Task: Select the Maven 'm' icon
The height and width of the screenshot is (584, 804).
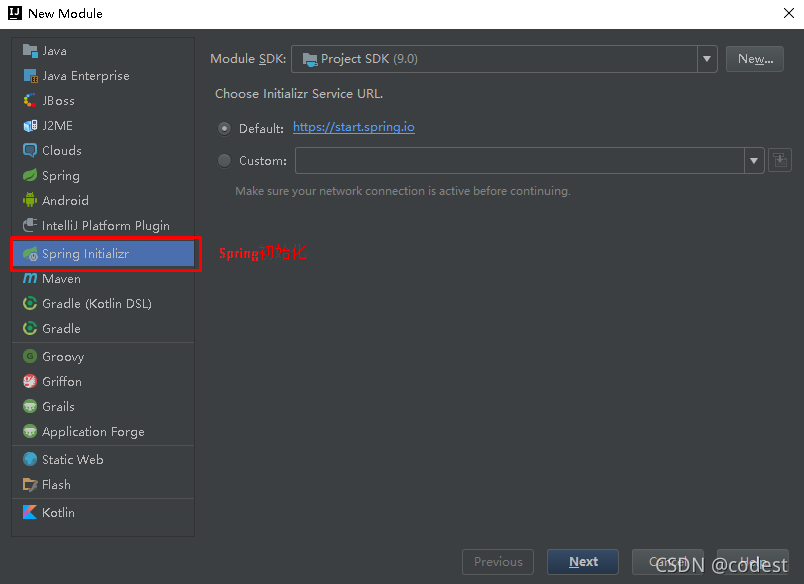Action: click(30, 278)
